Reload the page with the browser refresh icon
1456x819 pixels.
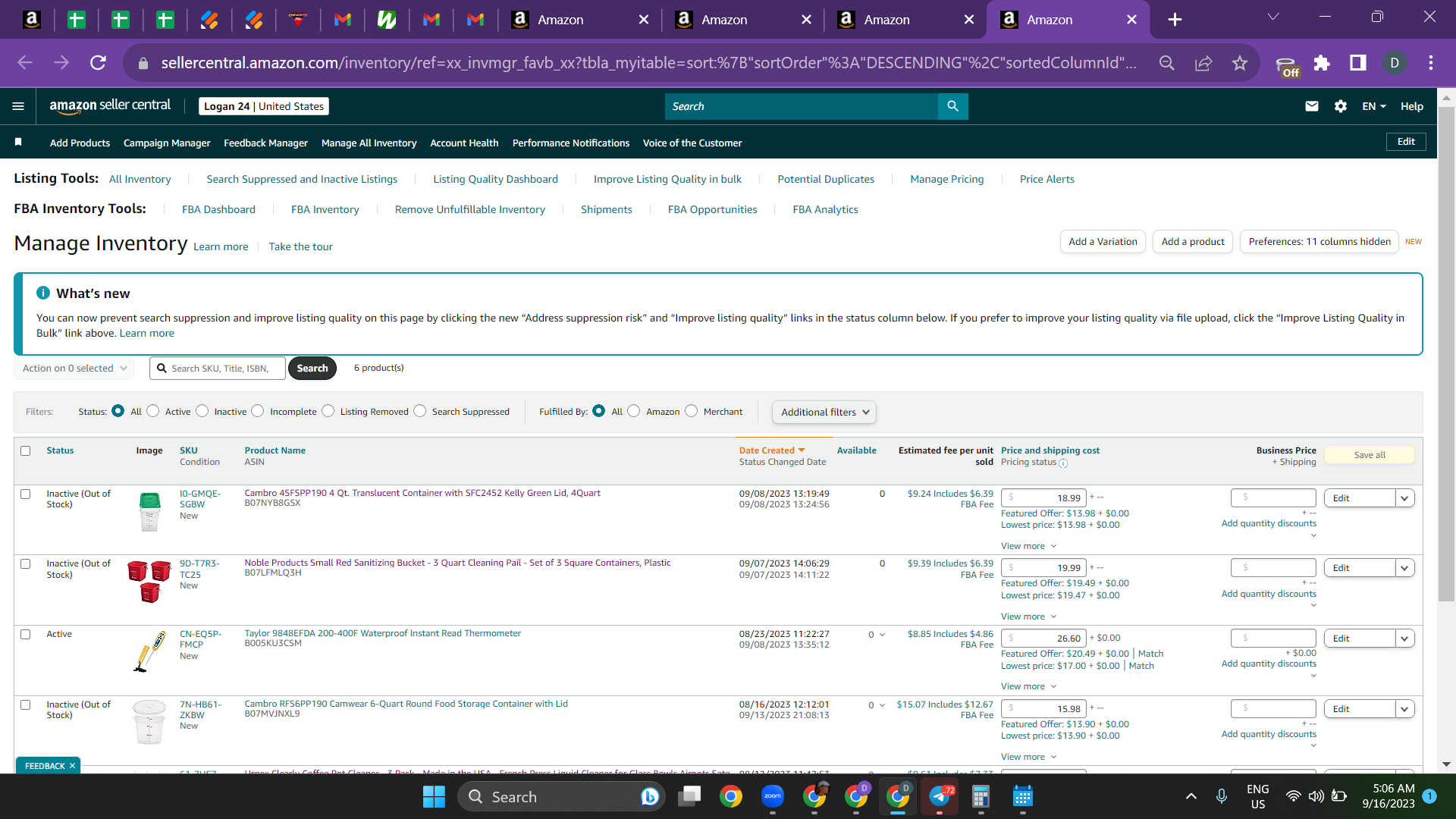tap(98, 63)
